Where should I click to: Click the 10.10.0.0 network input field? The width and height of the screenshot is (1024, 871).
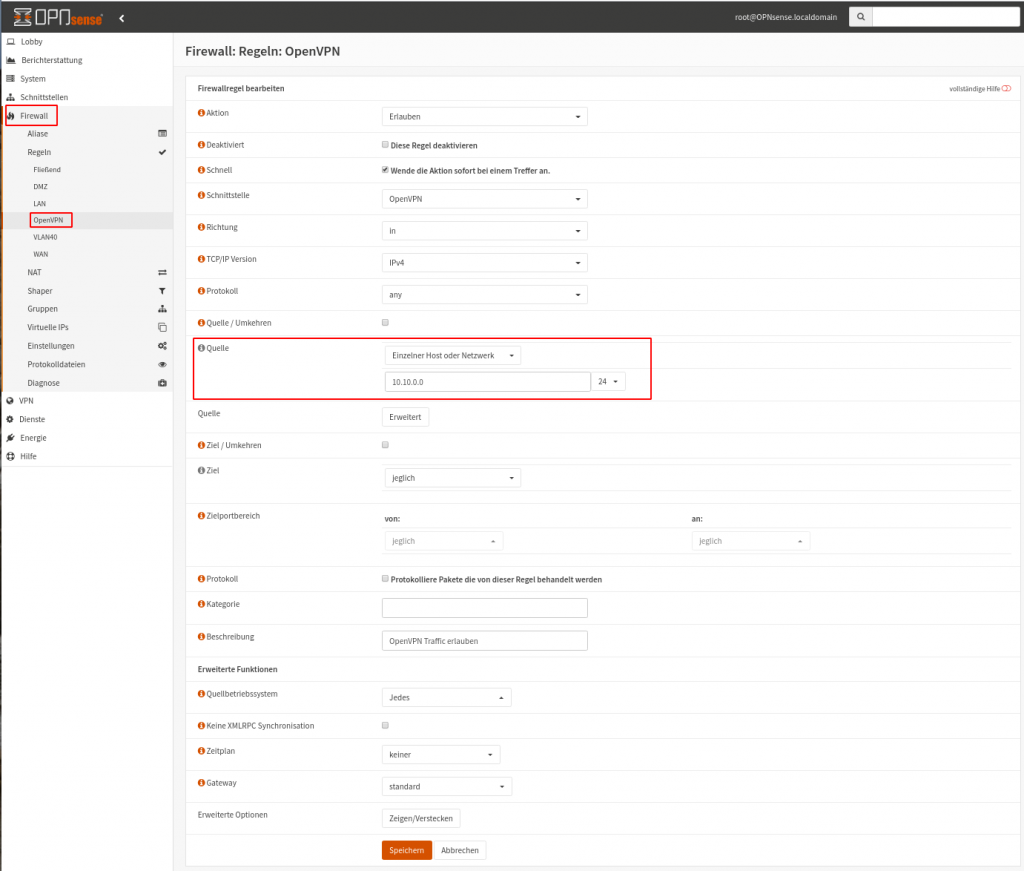(x=484, y=381)
